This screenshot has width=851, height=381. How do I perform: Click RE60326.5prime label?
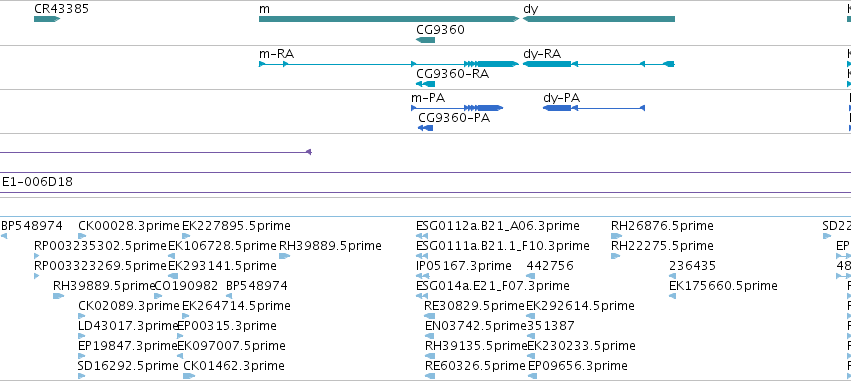pyautogui.click(x=475, y=366)
